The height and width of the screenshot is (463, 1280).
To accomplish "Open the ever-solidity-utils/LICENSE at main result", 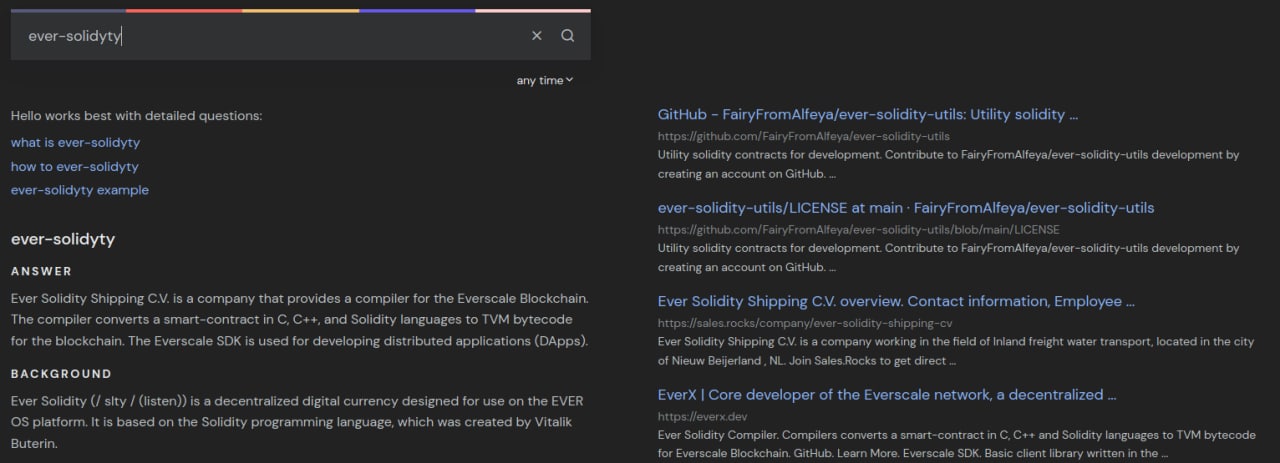I will point(905,208).
